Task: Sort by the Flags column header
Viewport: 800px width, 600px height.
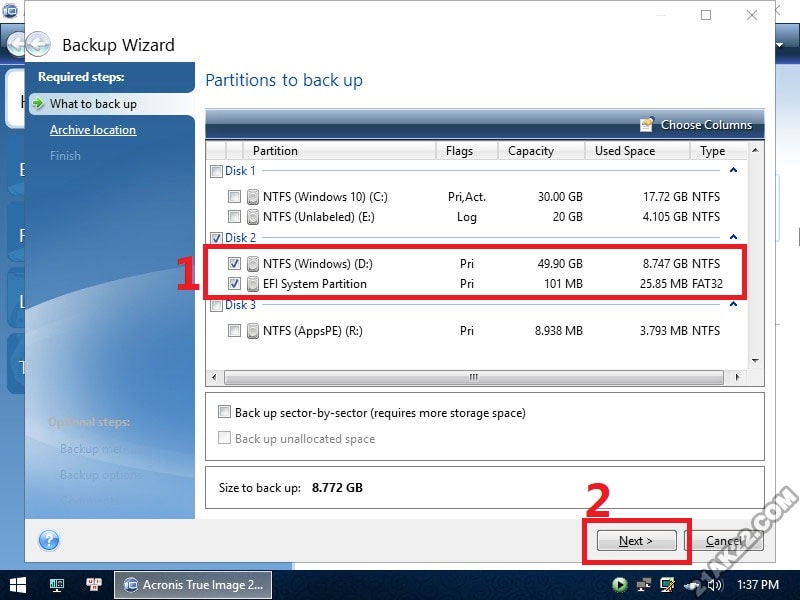Action: click(x=466, y=151)
